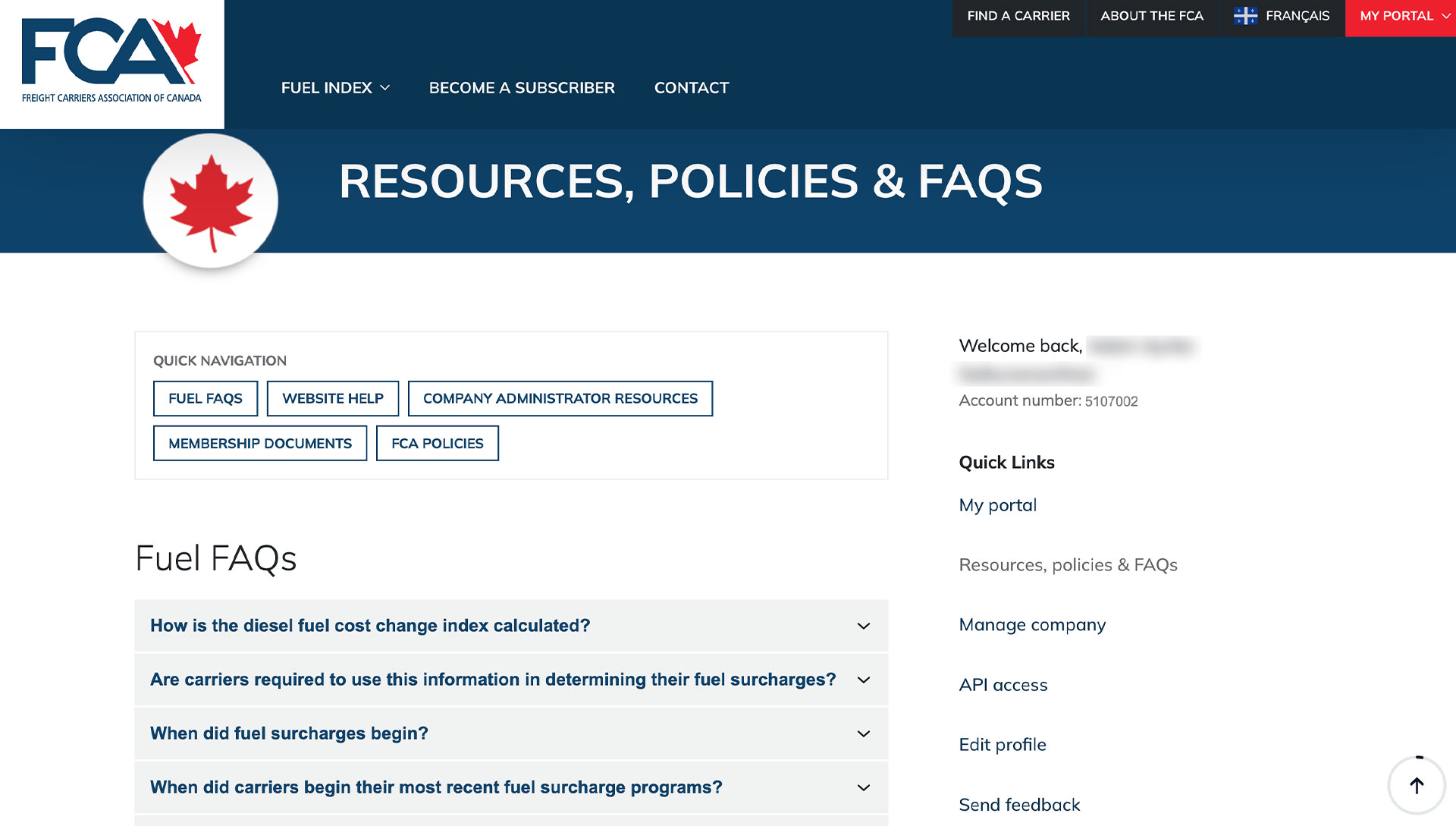Viewport: 1456px width, 826px height.
Task: Open the Fuel Index dropdown menu
Action: pos(335,88)
